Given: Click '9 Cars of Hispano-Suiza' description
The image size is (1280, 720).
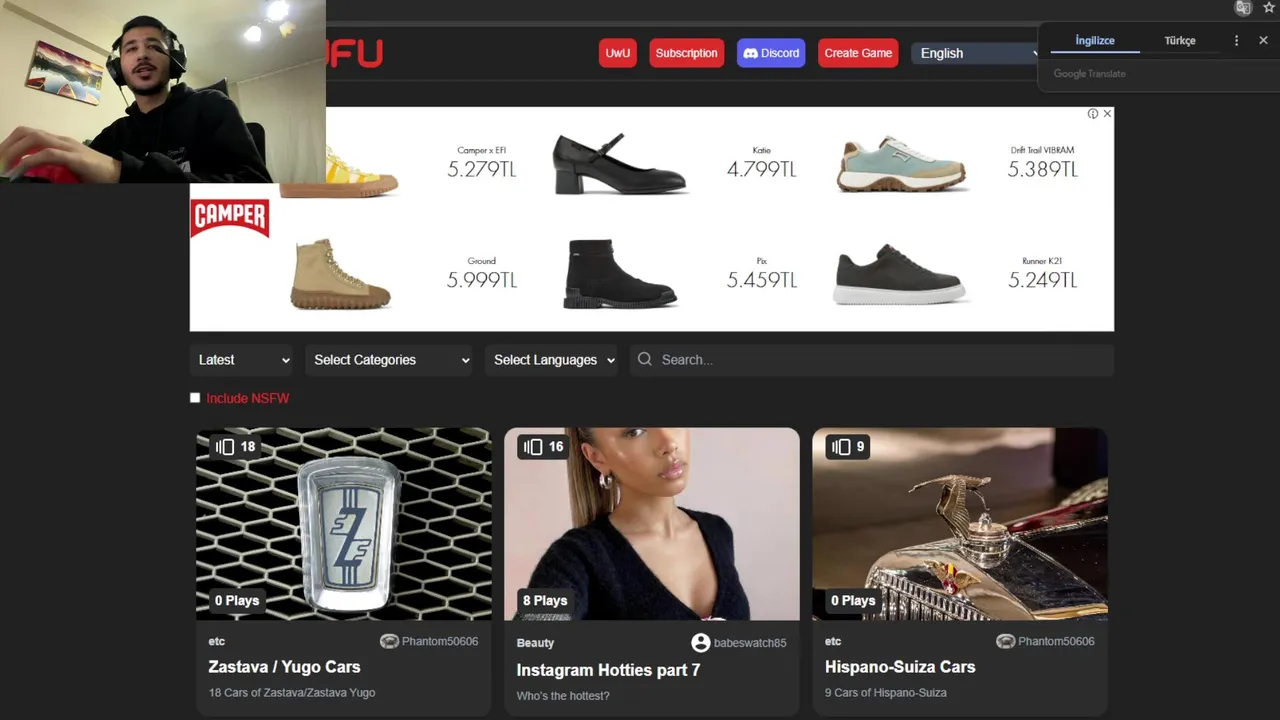Looking at the screenshot, I should point(885,693).
